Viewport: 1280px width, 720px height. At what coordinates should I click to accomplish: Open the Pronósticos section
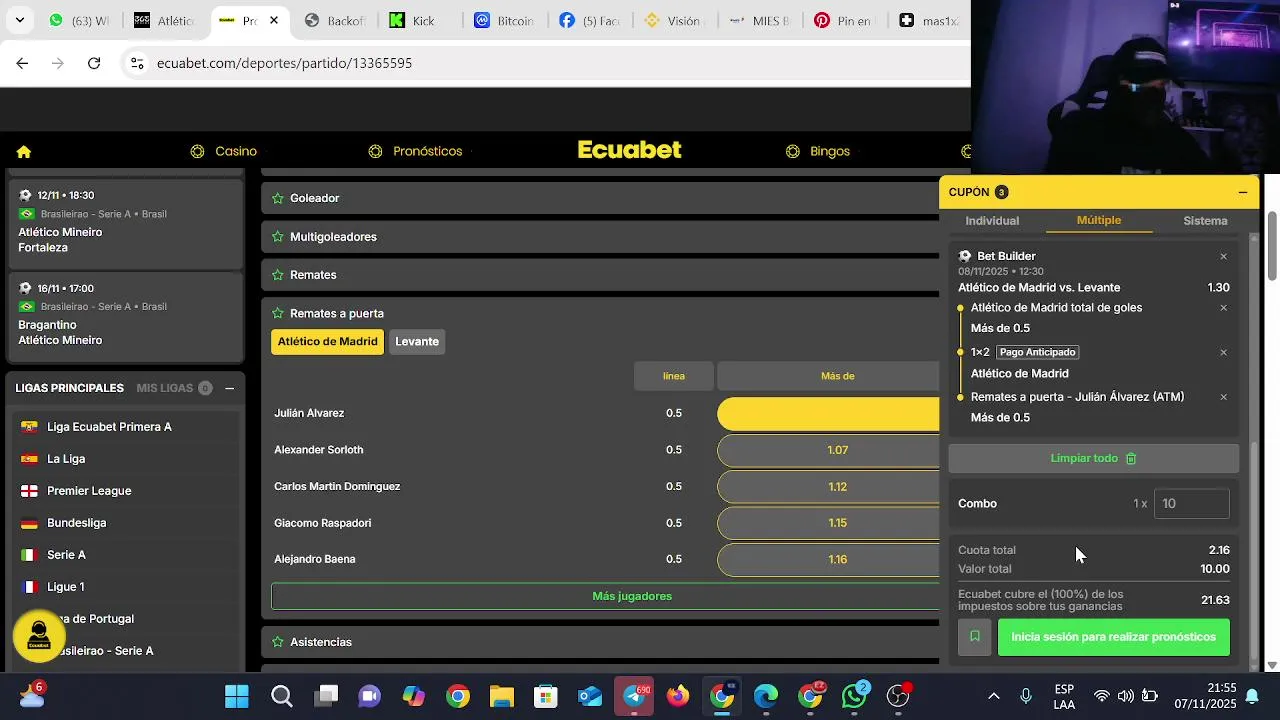click(415, 151)
